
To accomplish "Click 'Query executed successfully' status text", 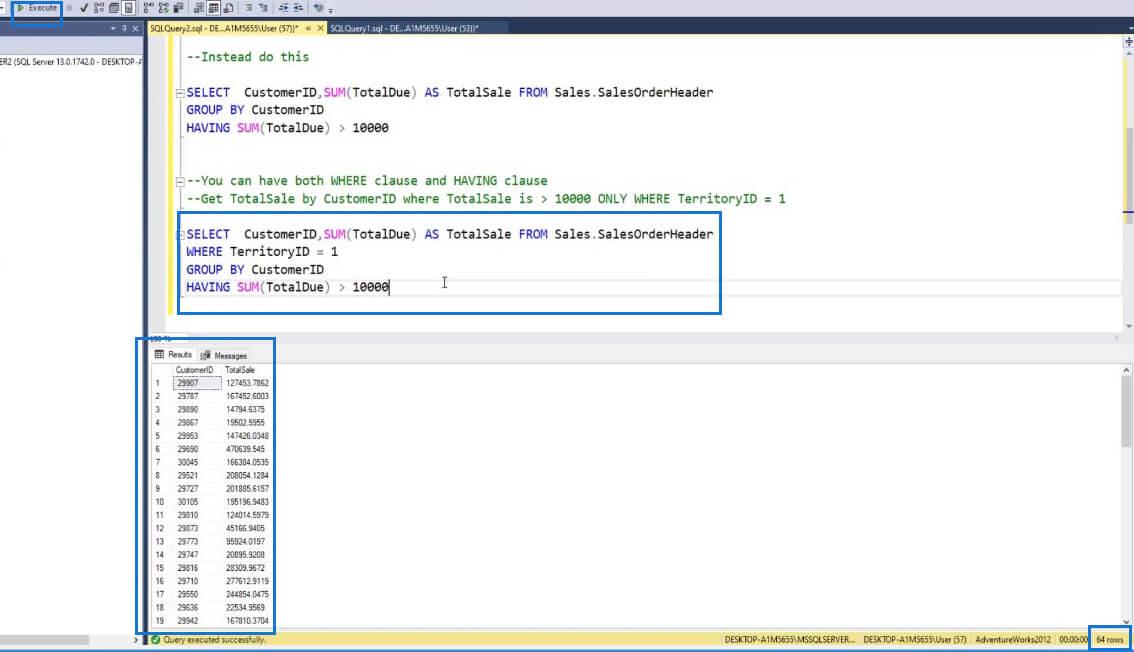I will point(214,640).
